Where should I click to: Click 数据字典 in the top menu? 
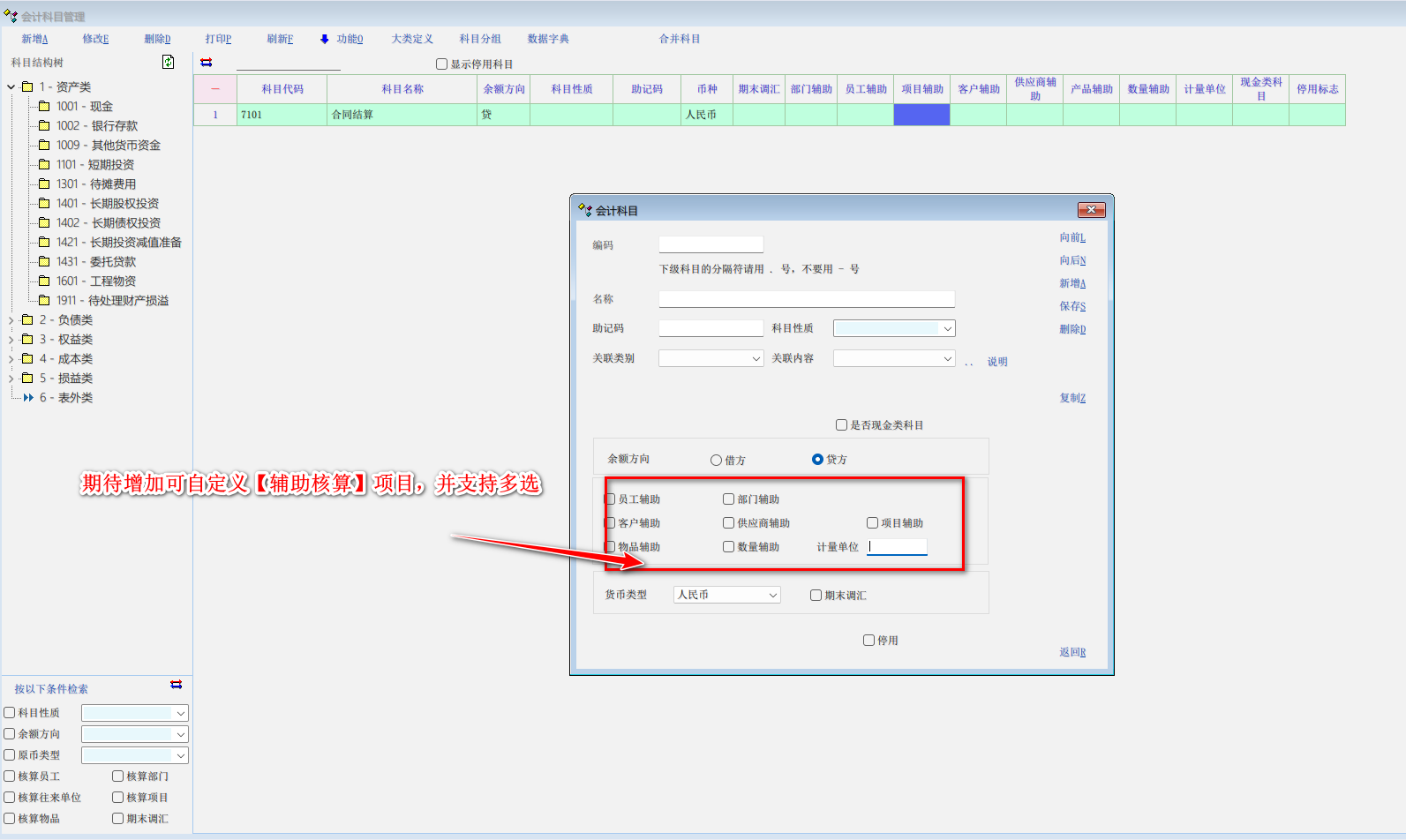(x=548, y=39)
